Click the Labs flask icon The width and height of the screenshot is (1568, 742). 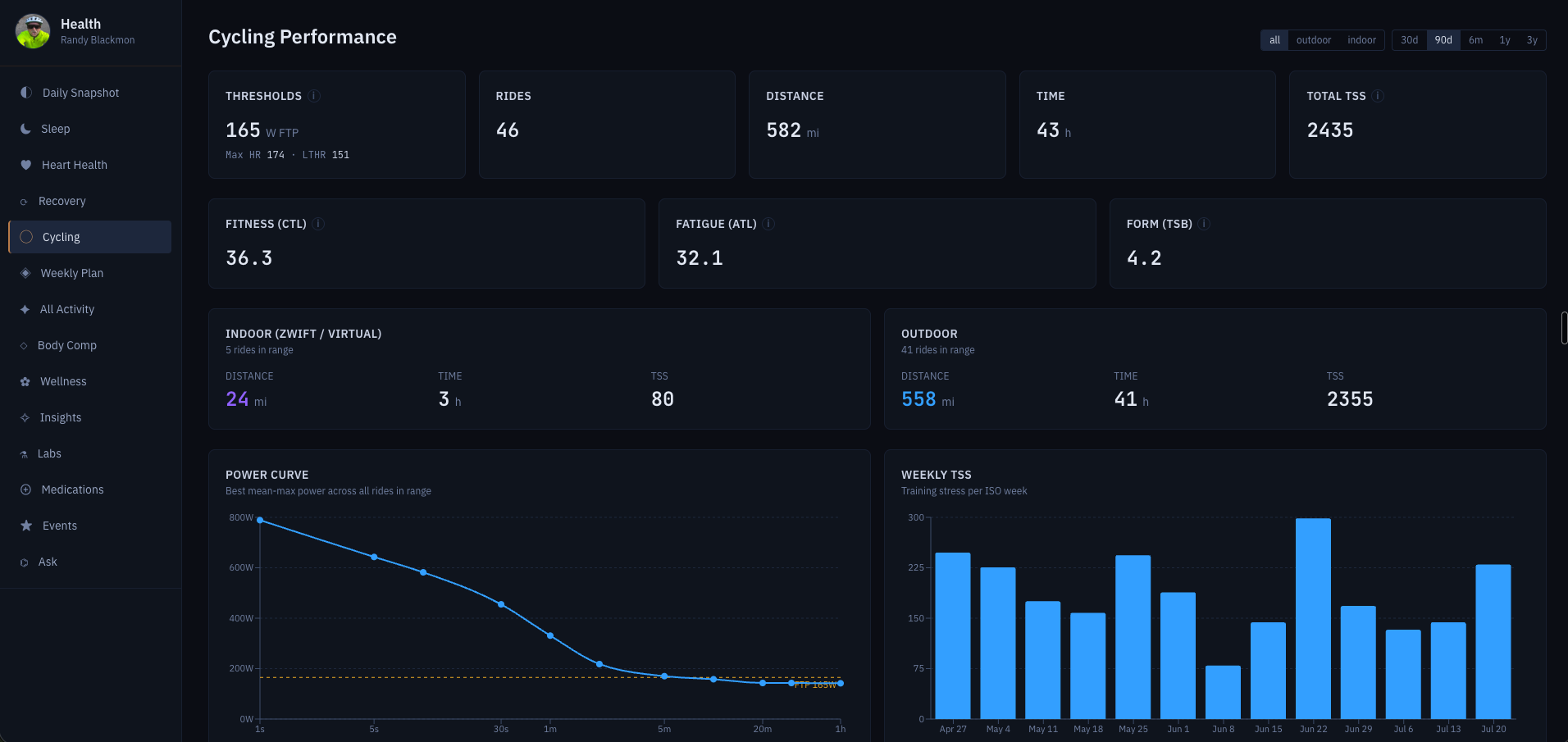(x=24, y=454)
